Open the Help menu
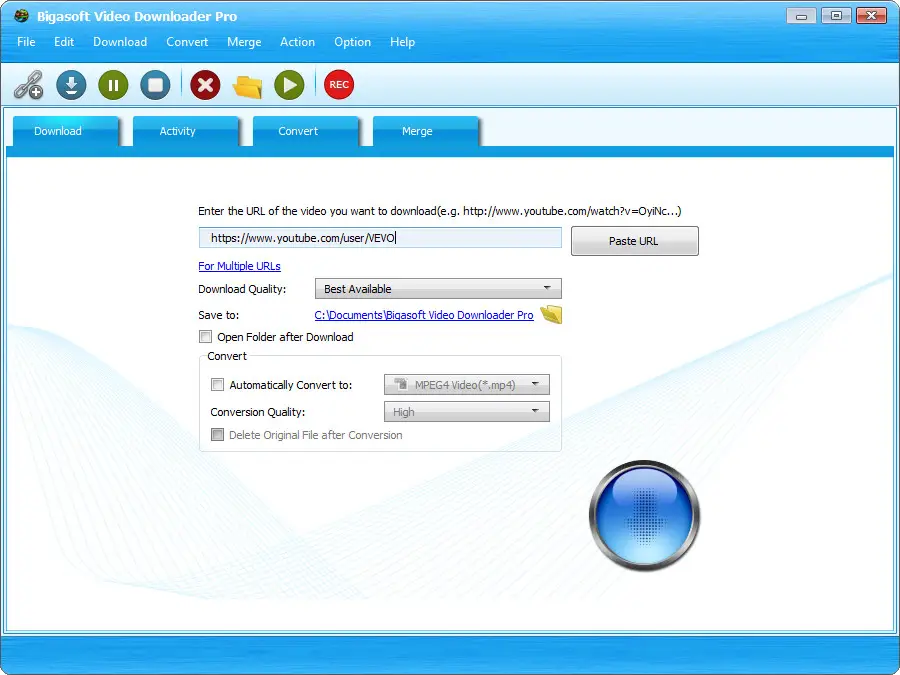 [x=402, y=42]
